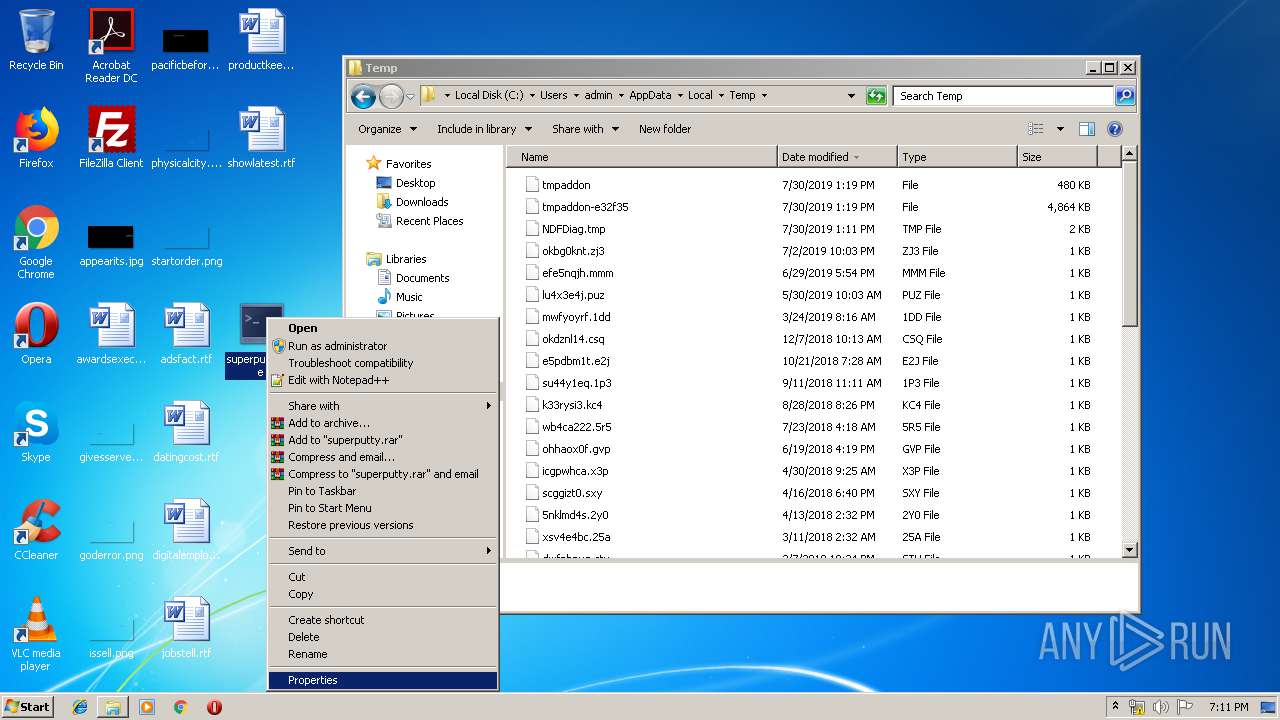Open Firefox desktop shortcut
1280x720 pixels.
(36, 138)
